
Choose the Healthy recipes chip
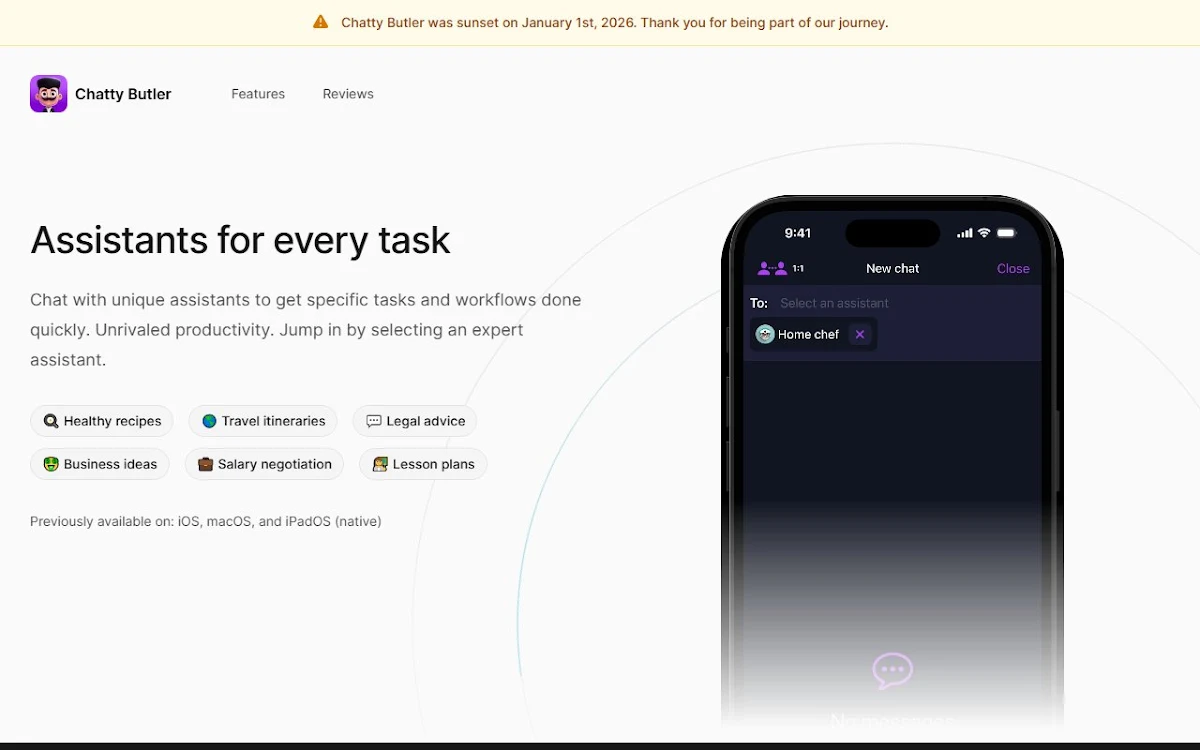coord(102,421)
